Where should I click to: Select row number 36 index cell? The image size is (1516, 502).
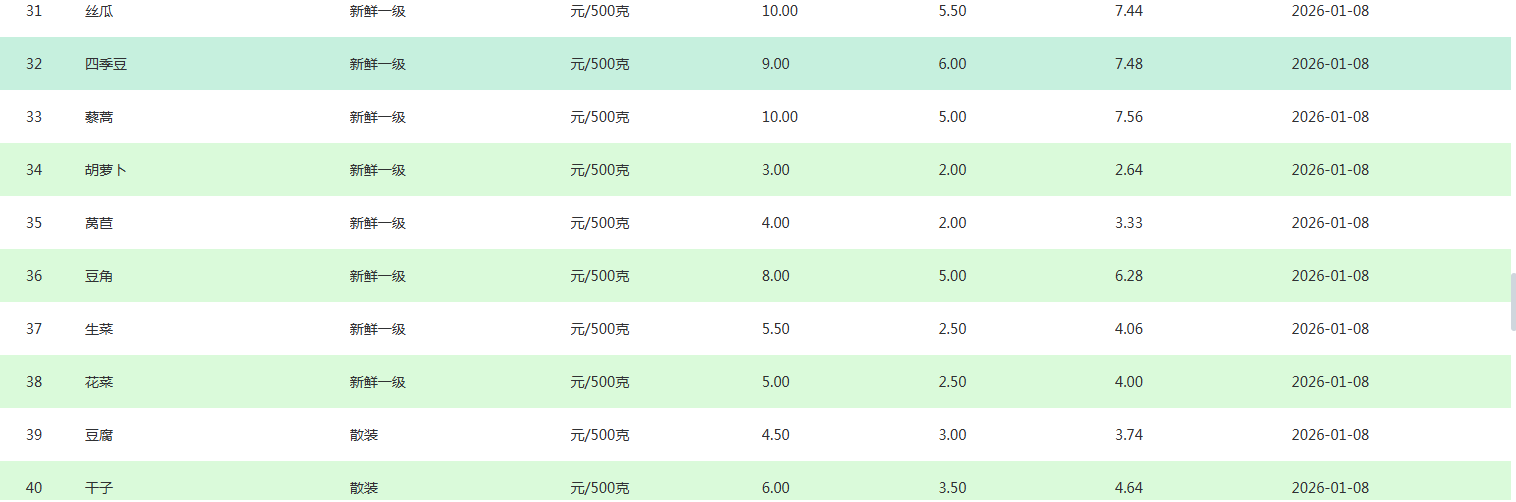pos(34,276)
